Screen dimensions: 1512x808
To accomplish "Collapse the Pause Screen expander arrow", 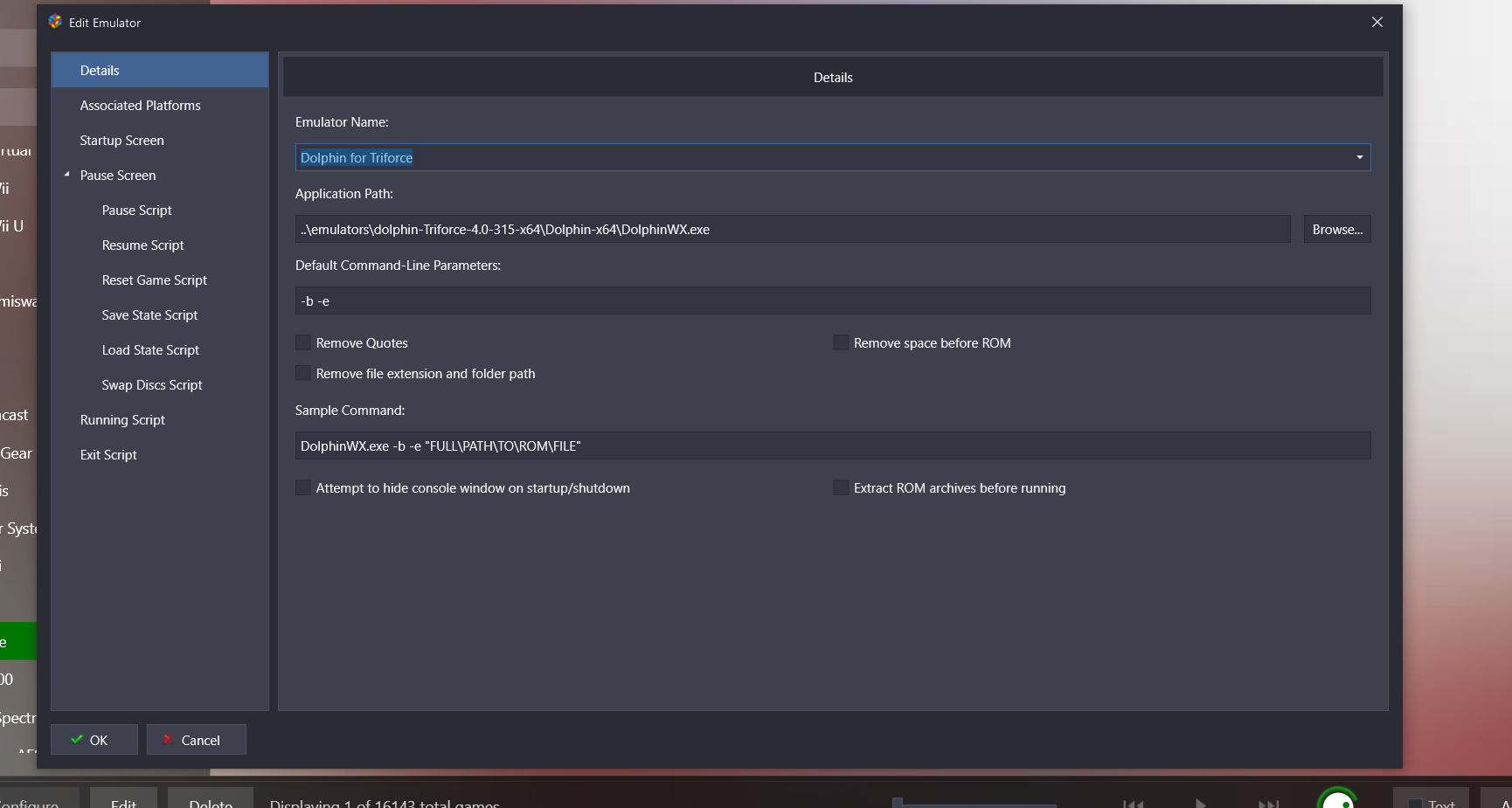I will (x=66, y=175).
